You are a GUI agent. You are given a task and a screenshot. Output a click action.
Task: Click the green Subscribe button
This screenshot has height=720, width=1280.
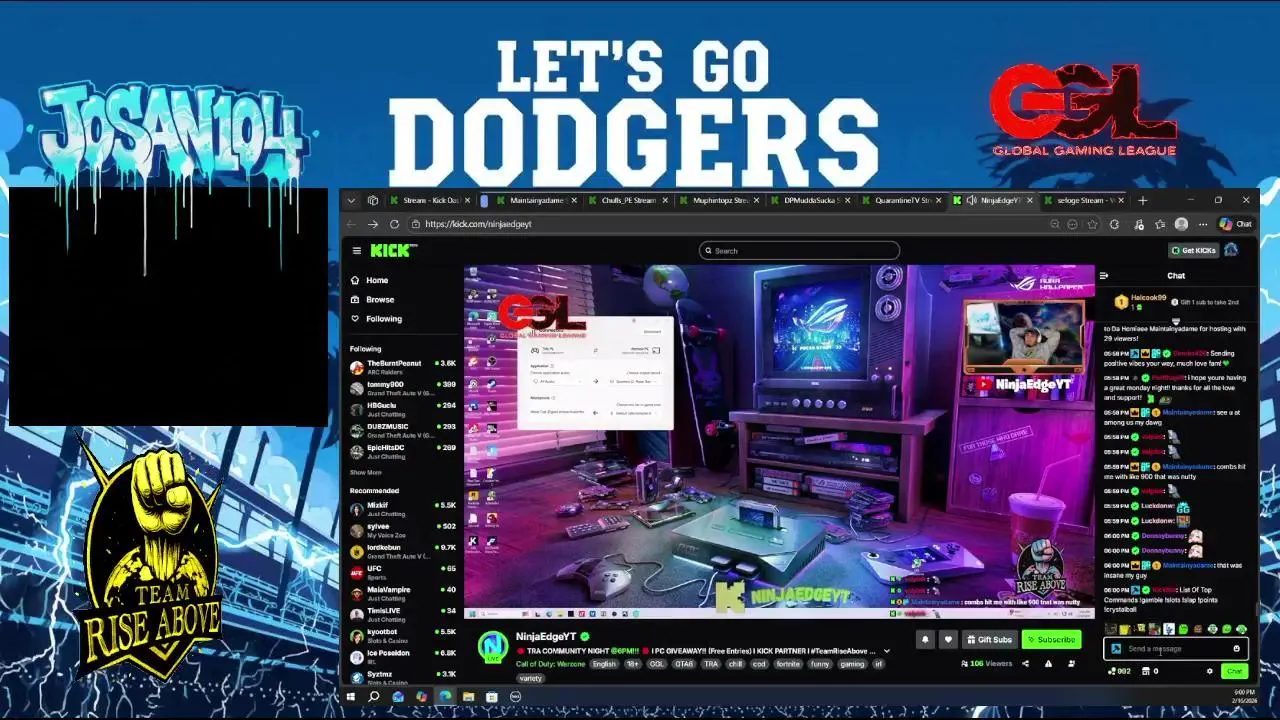pyautogui.click(x=1051, y=640)
